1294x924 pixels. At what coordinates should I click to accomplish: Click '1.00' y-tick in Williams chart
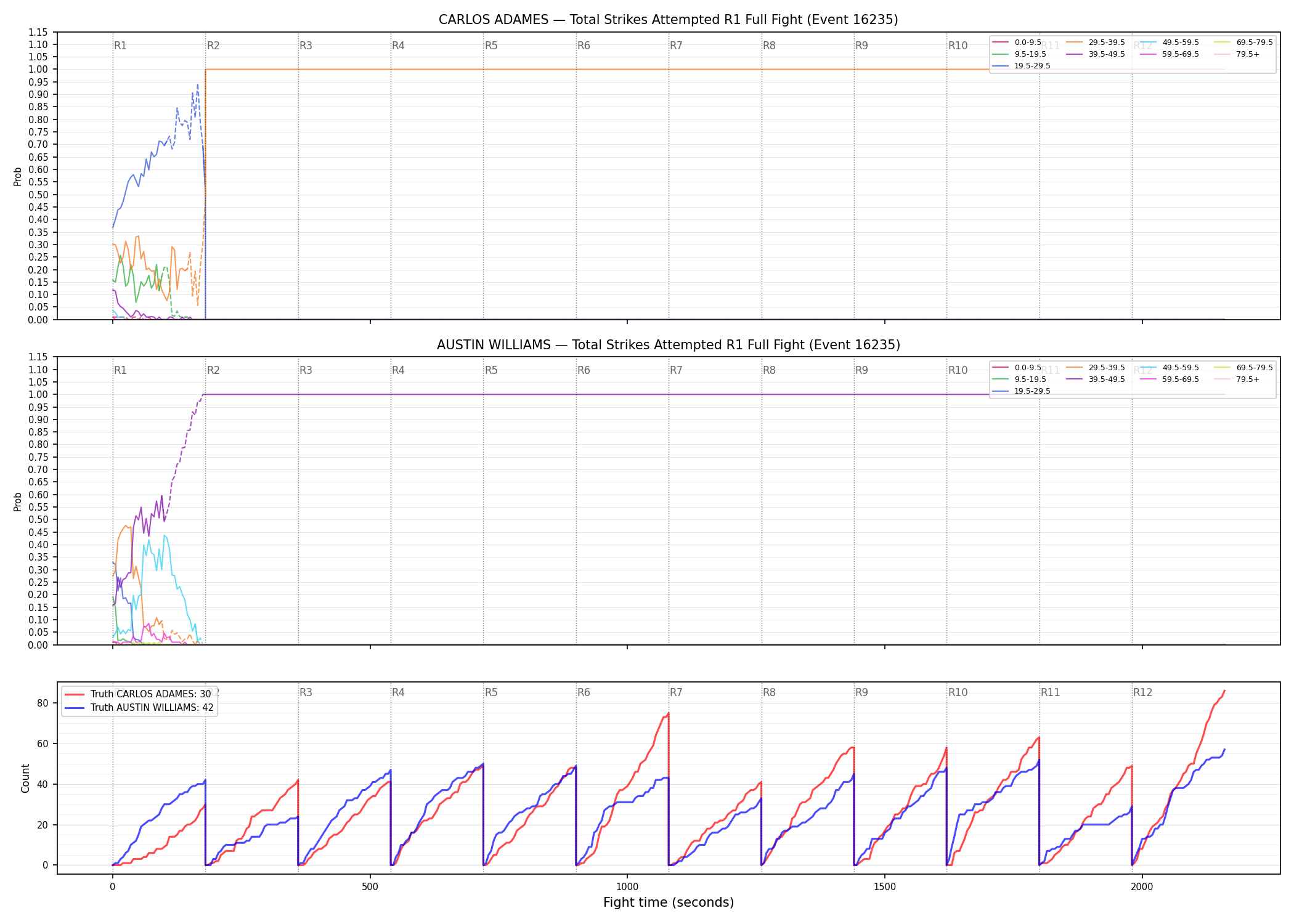[38, 395]
